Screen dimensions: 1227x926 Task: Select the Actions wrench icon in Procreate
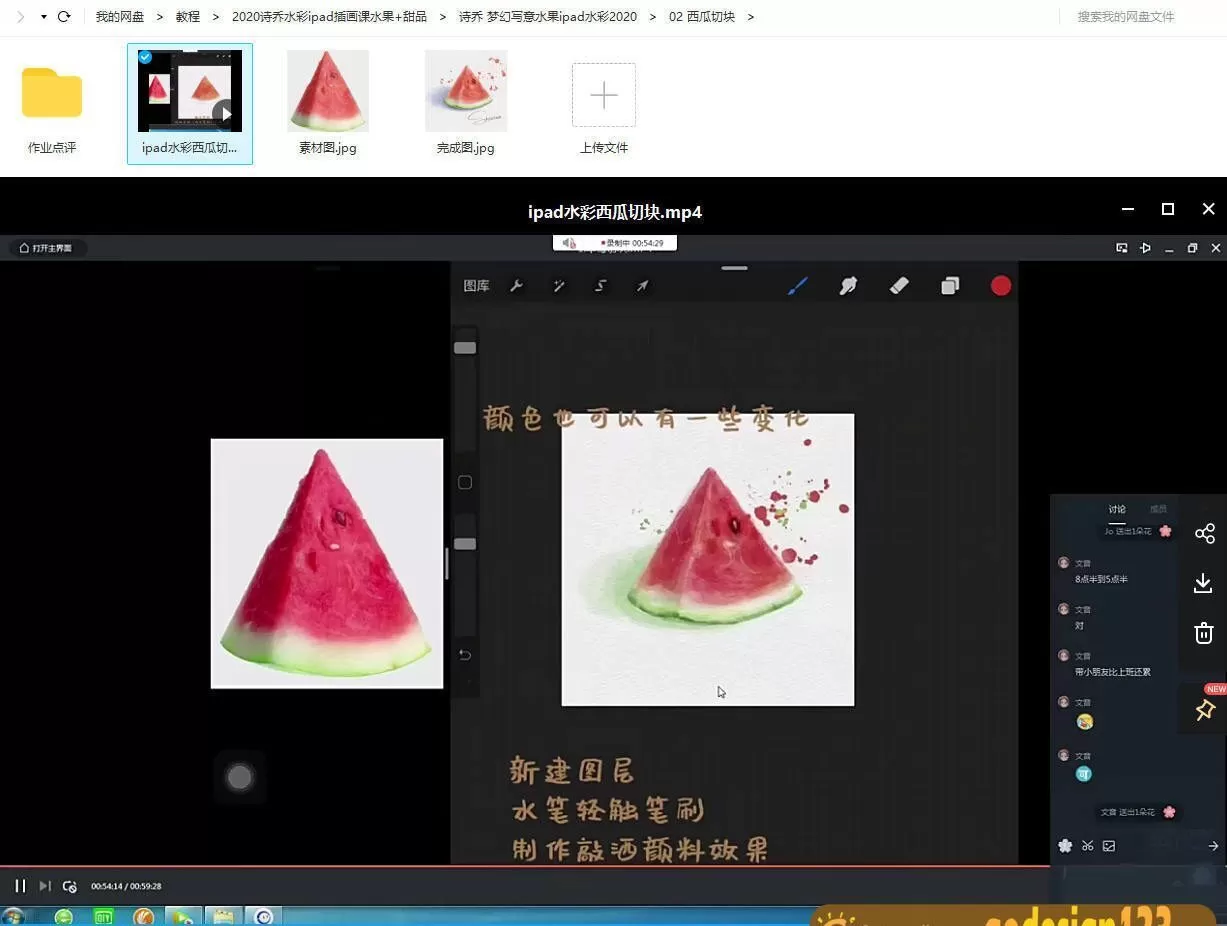pyautogui.click(x=517, y=286)
